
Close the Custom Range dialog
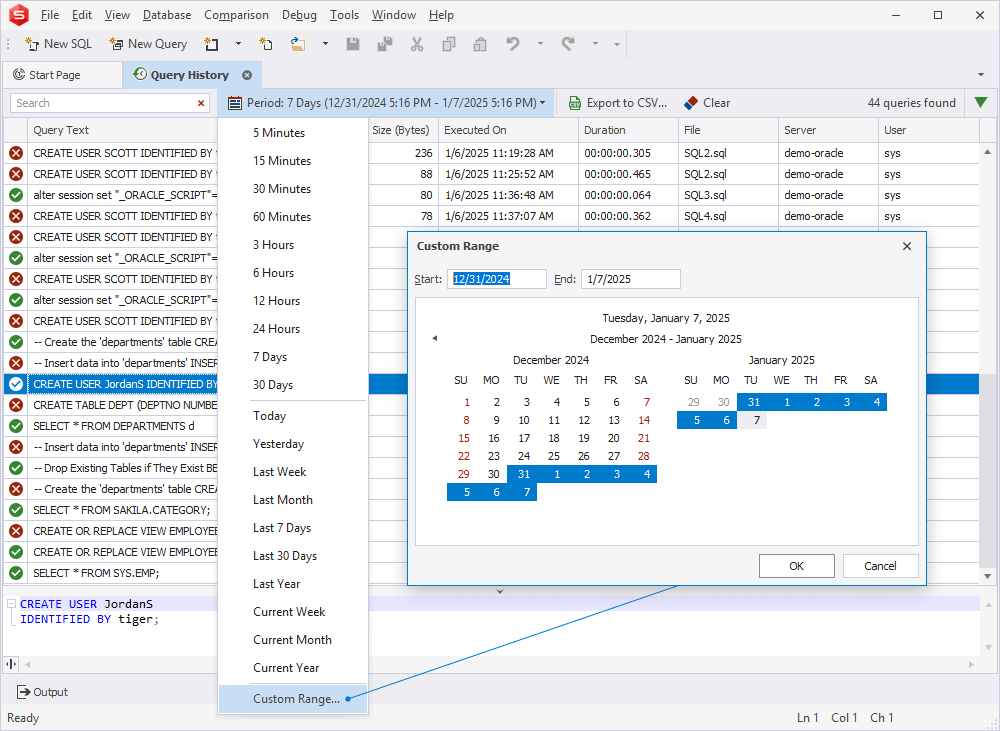[907, 246]
